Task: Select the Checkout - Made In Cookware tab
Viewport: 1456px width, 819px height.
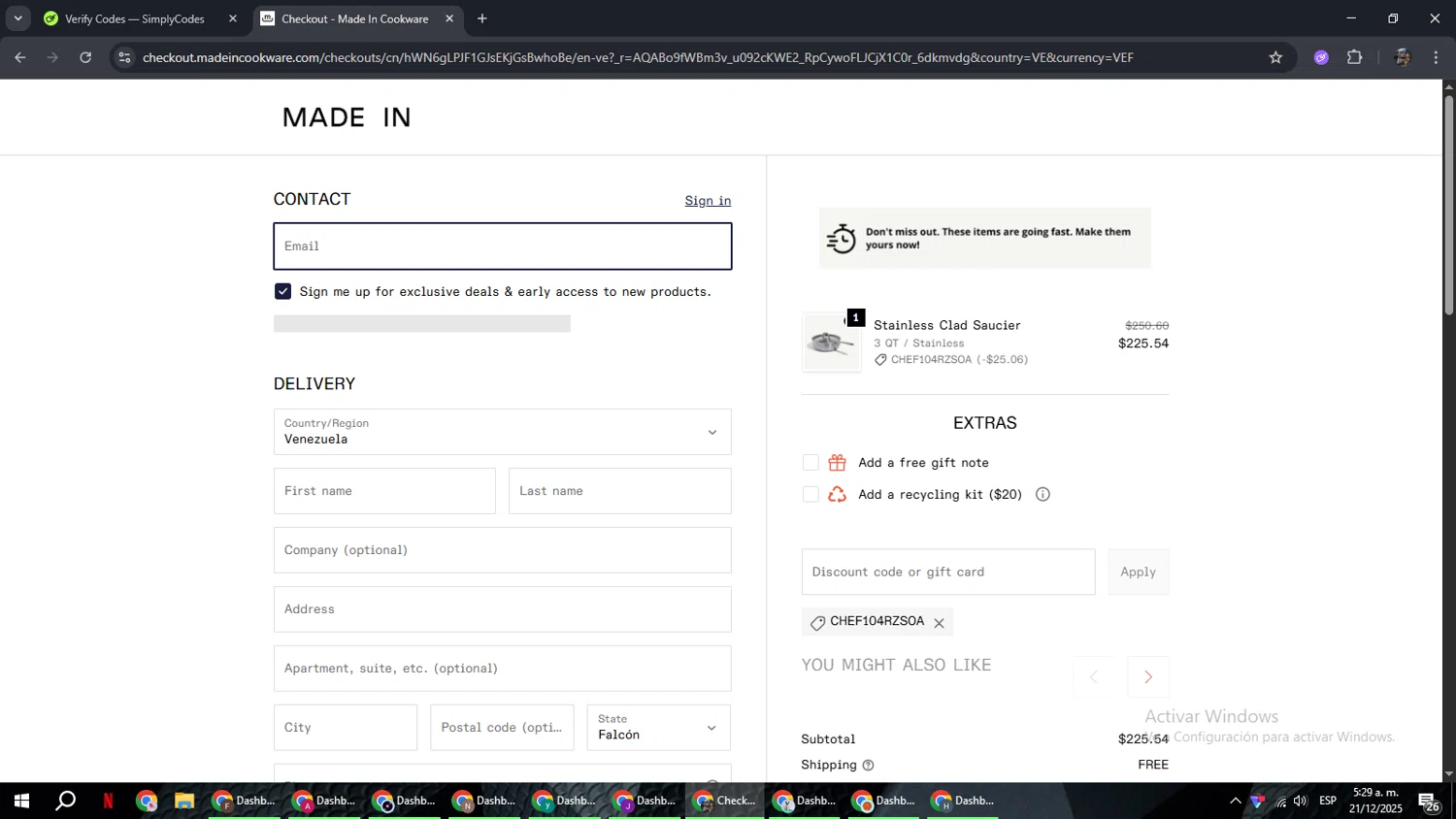Action: coord(354,18)
